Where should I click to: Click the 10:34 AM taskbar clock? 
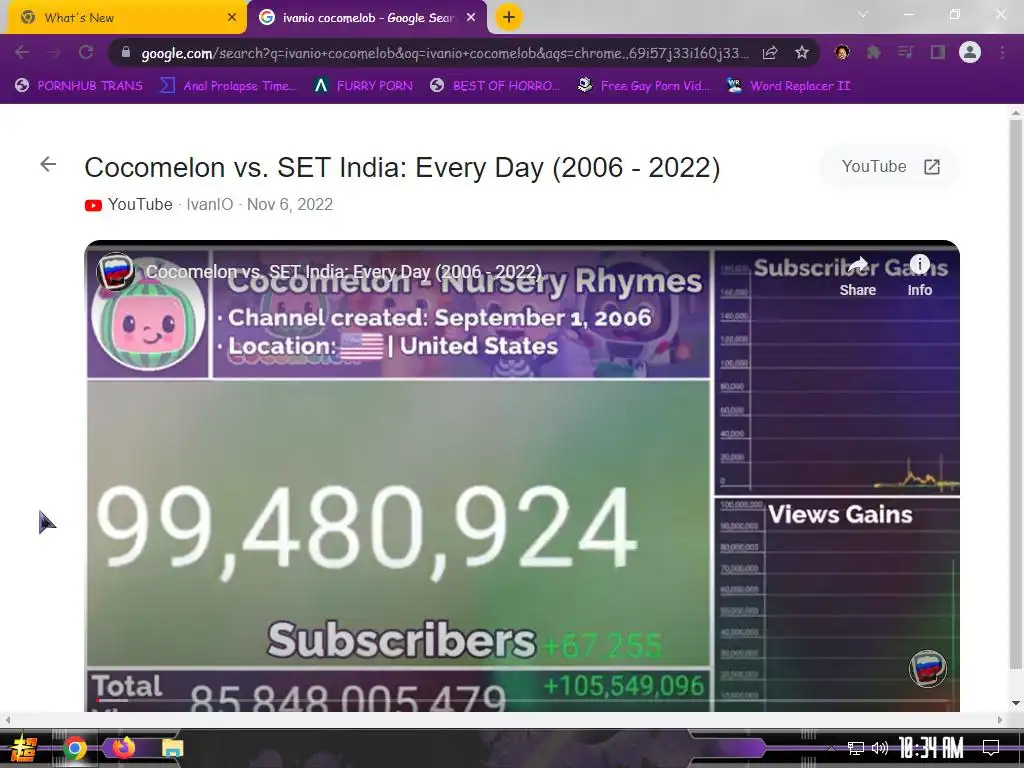[x=931, y=748]
